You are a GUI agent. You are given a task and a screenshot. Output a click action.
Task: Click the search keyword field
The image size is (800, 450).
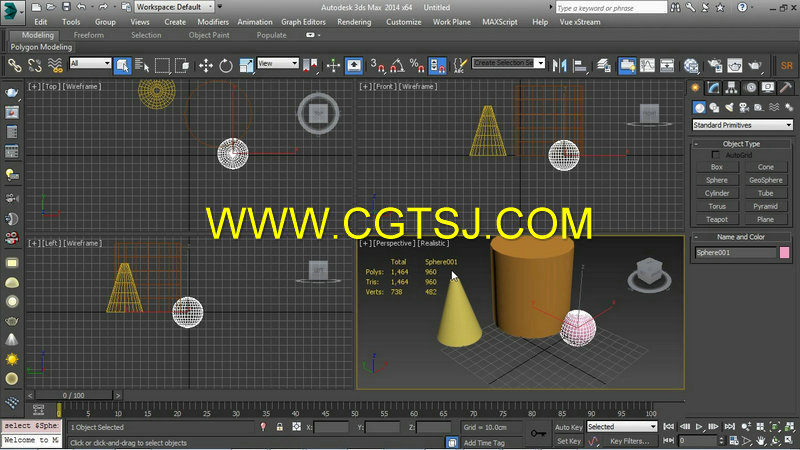[611, 8]
